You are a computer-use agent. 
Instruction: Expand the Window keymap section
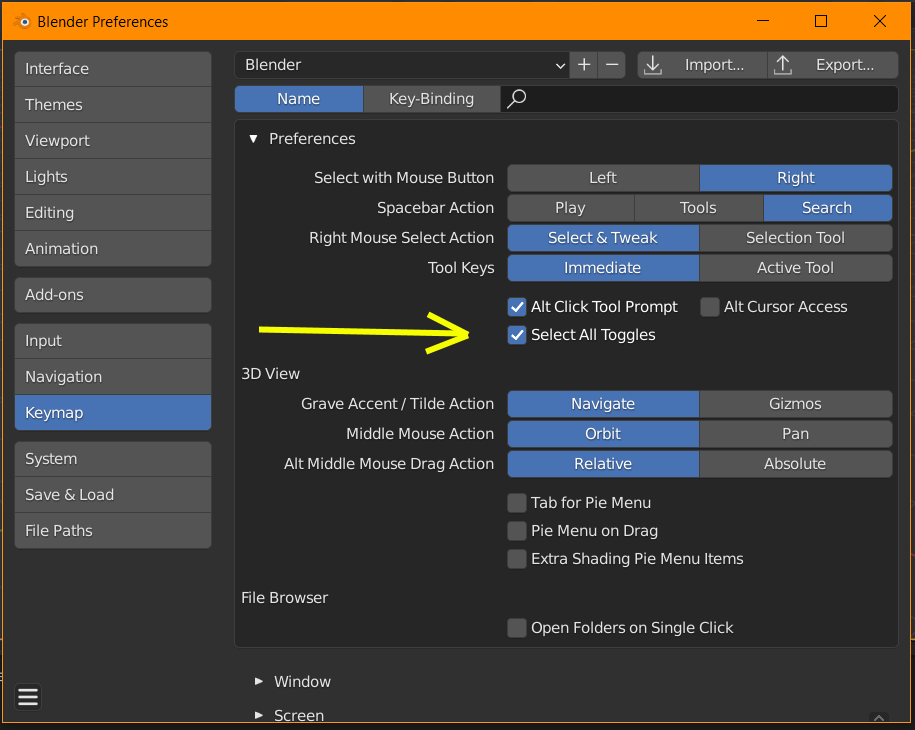(259, 681)
